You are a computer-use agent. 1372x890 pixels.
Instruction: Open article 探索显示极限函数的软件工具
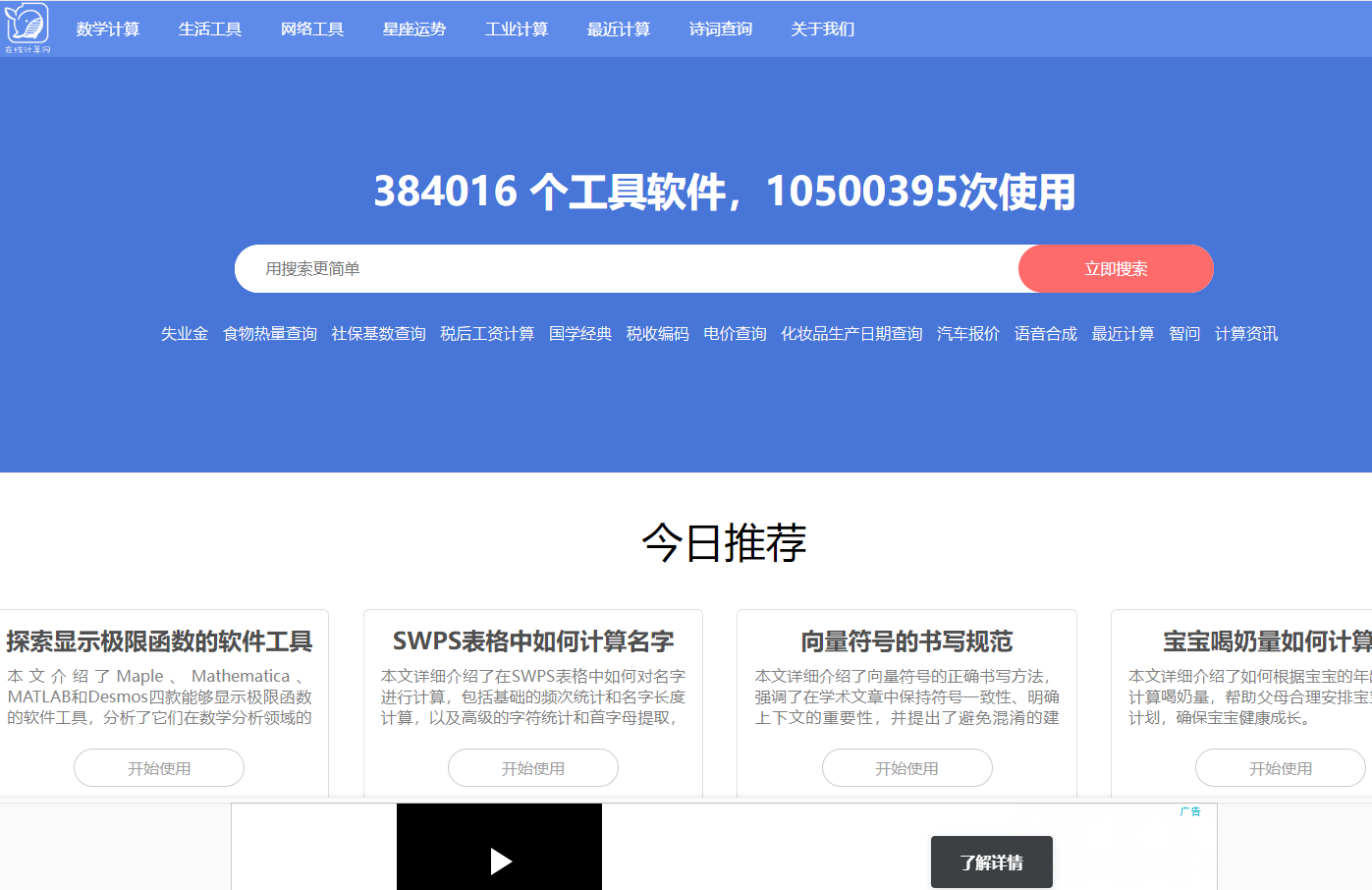click(159, 641)
